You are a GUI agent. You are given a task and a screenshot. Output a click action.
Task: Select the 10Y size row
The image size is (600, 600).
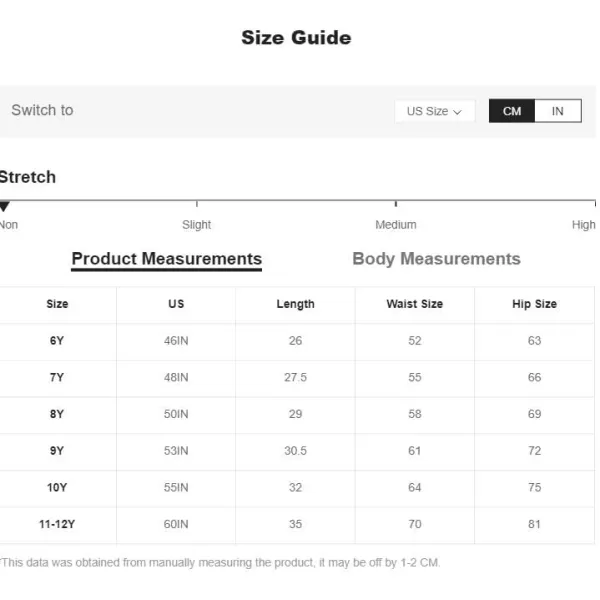[x=297, y=488]
